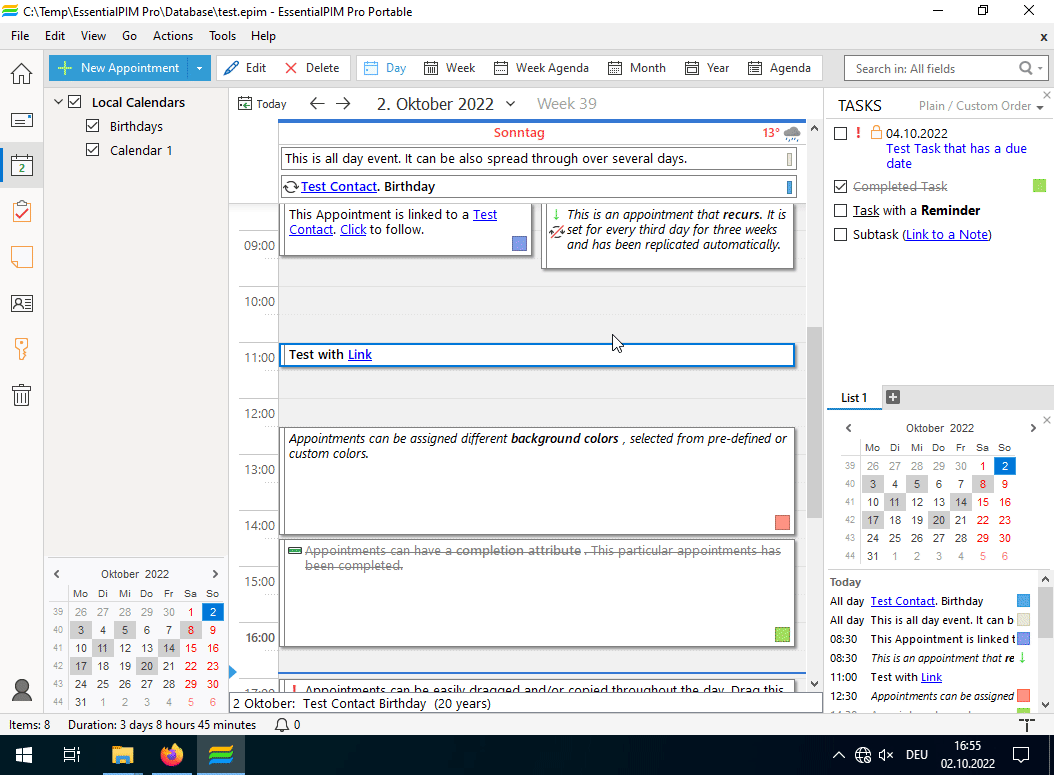Image resolution: width=1054 pixels, height=775 pixels.
Task: Open the Go menu
Action: tap(130, 36)
